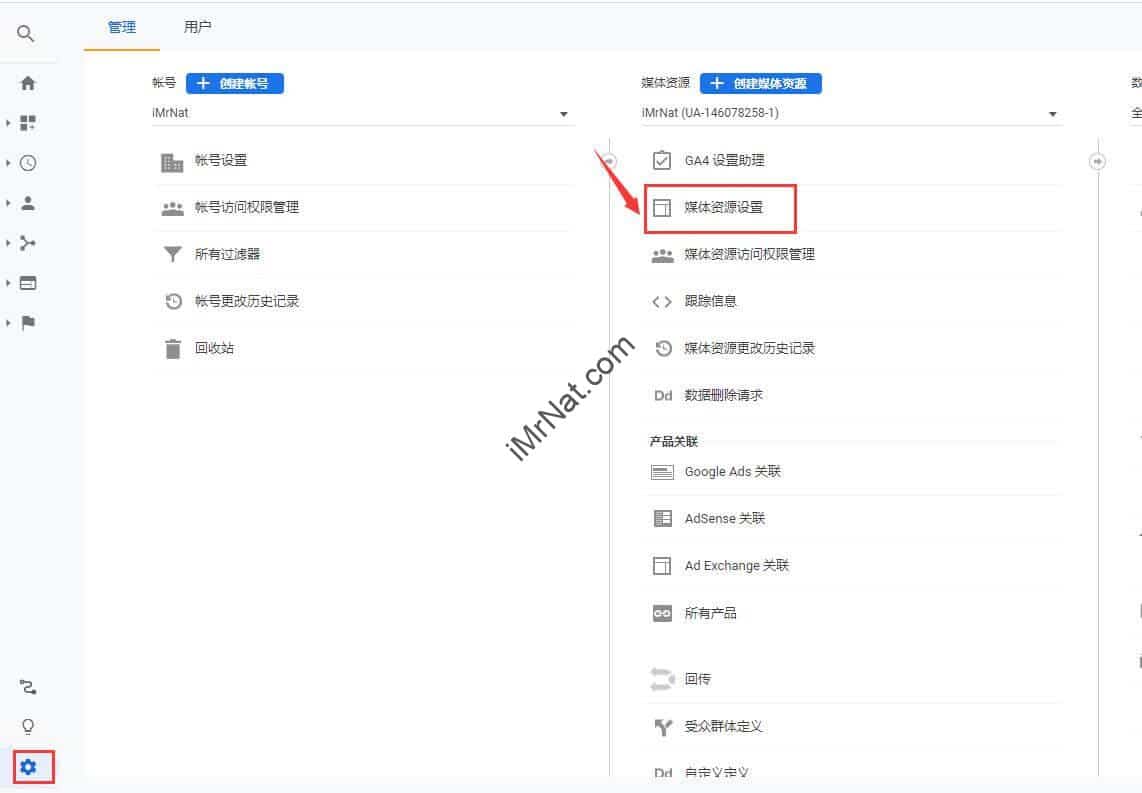The height and width of the screenshot is (793, 1142).
Task: Click the building icon for 帐号设置
Action: [172, 162]
